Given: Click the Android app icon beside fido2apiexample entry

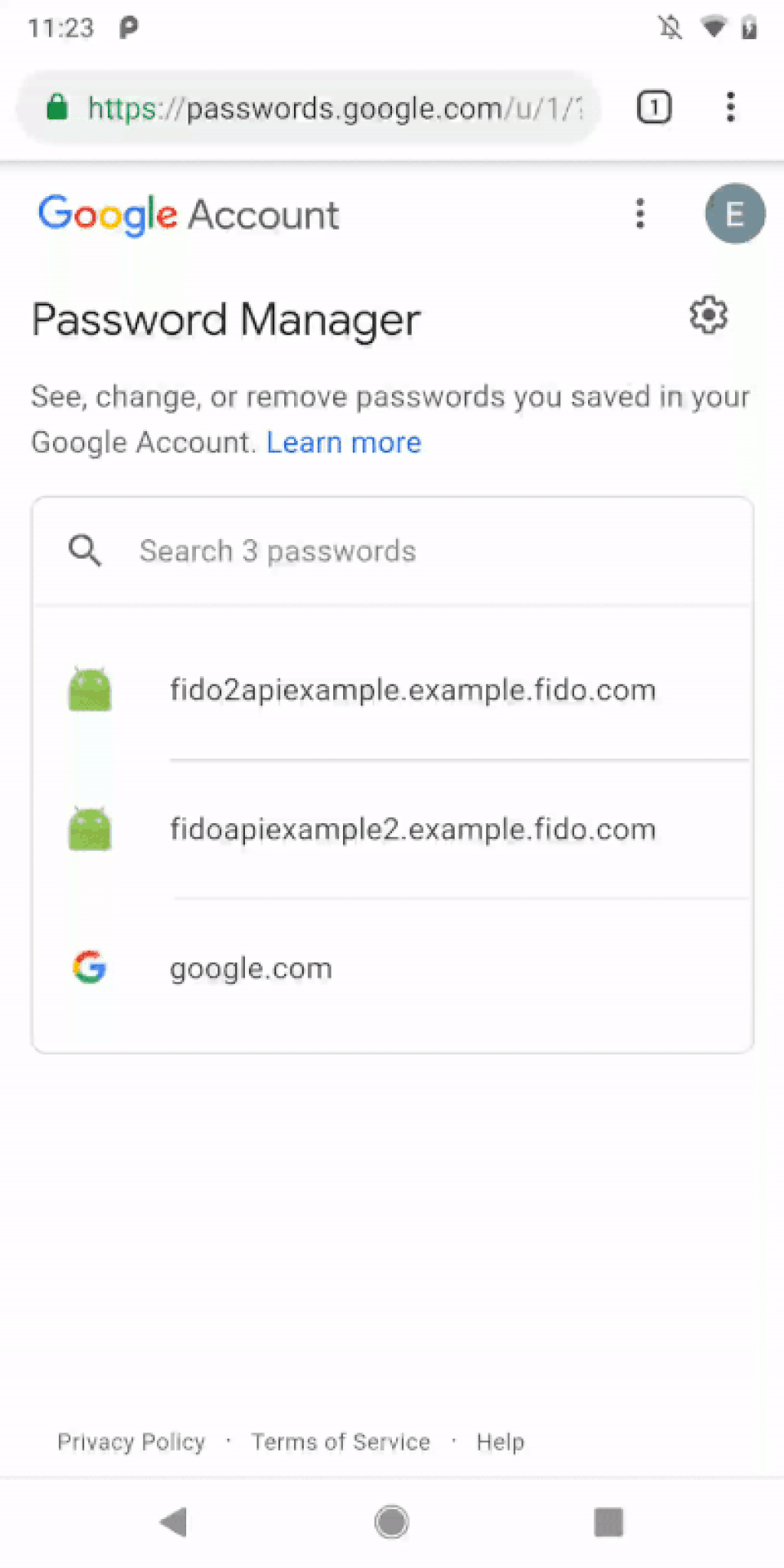Looking at the screenshot, I should coord(90,688).
